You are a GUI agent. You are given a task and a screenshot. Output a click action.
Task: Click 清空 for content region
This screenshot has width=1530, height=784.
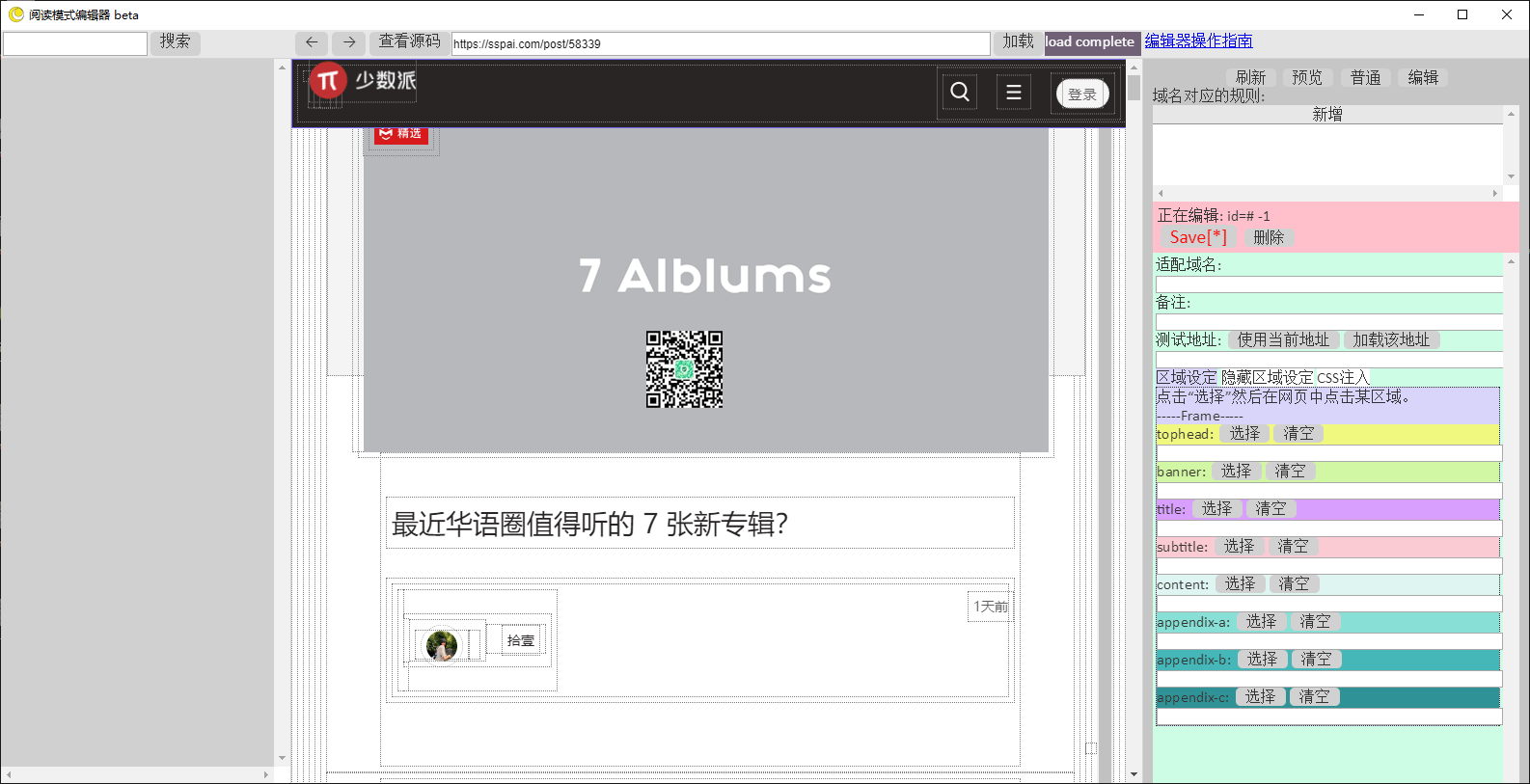pos(1294,584)
